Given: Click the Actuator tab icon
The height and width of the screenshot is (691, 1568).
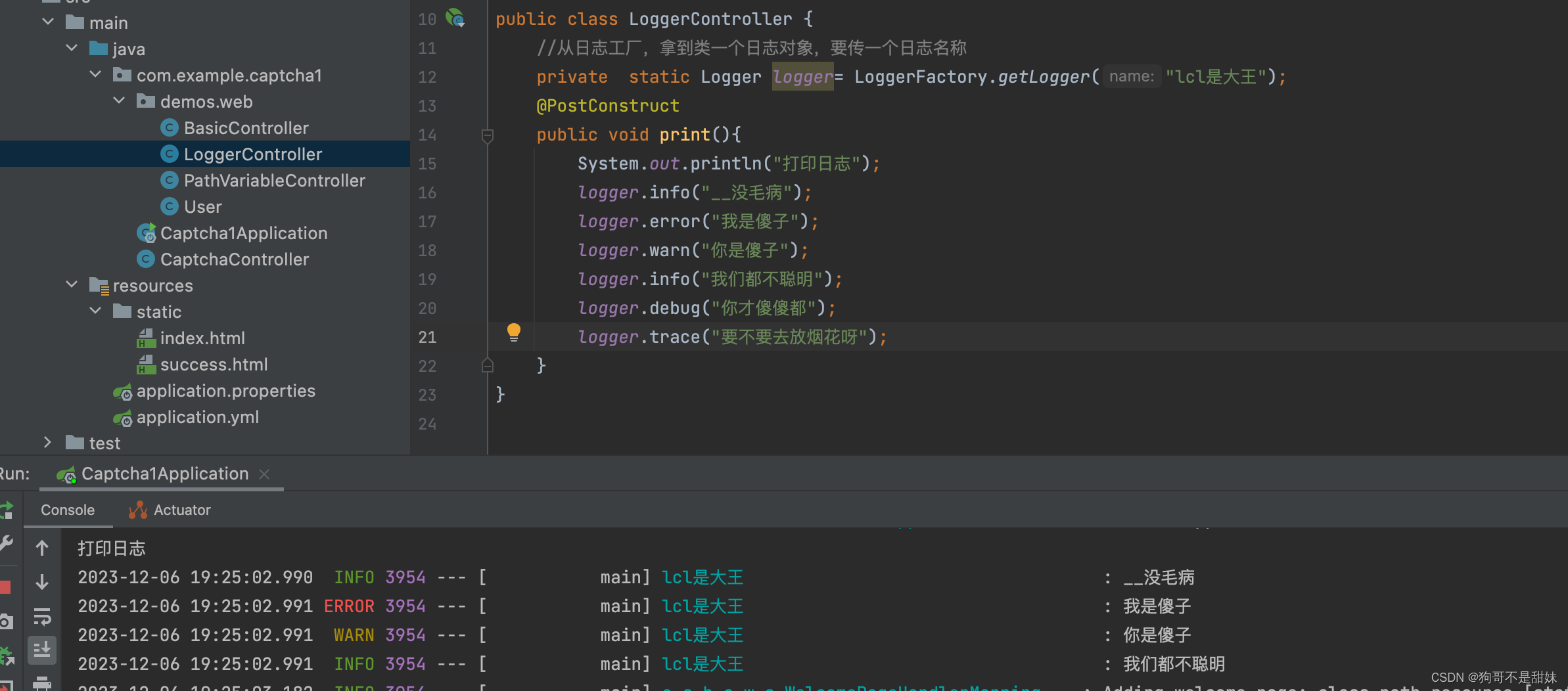Looking at the screenshot, I should [x=138, y=510].
